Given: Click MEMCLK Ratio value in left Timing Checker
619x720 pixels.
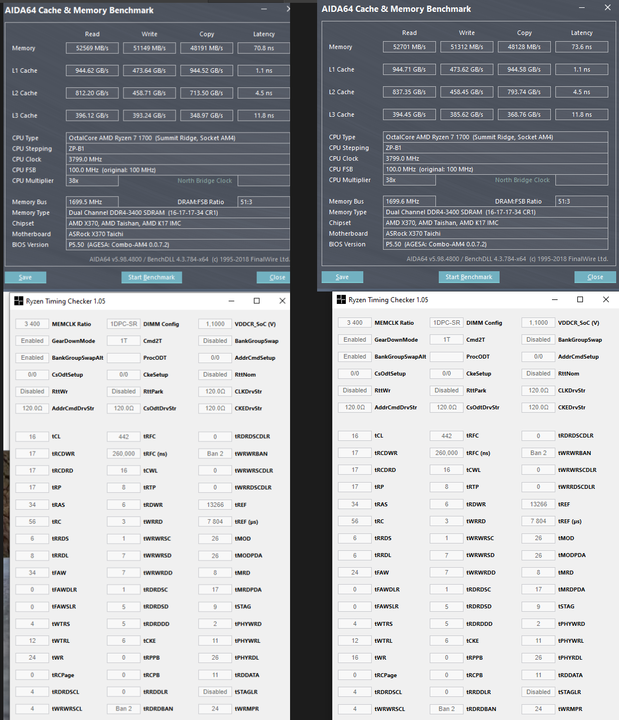Looking at the screenshot, I should (32, 324).
